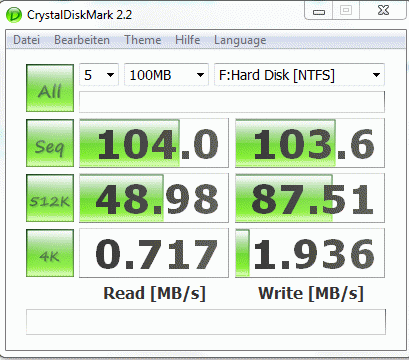
Task: Select the 512K read result 48.98
Action: point(154,198)
